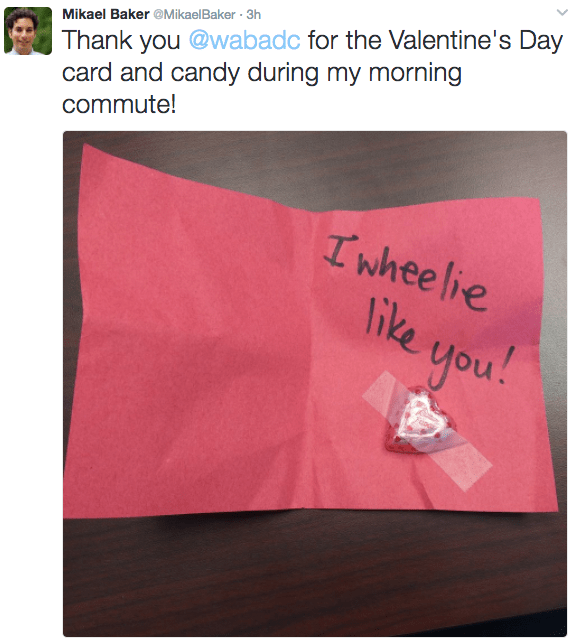The height and width of the screenshot is (642, 572).
Task: Click "Thank you" at tweet start
Action: pyautogui.click(x=121, y=41)
